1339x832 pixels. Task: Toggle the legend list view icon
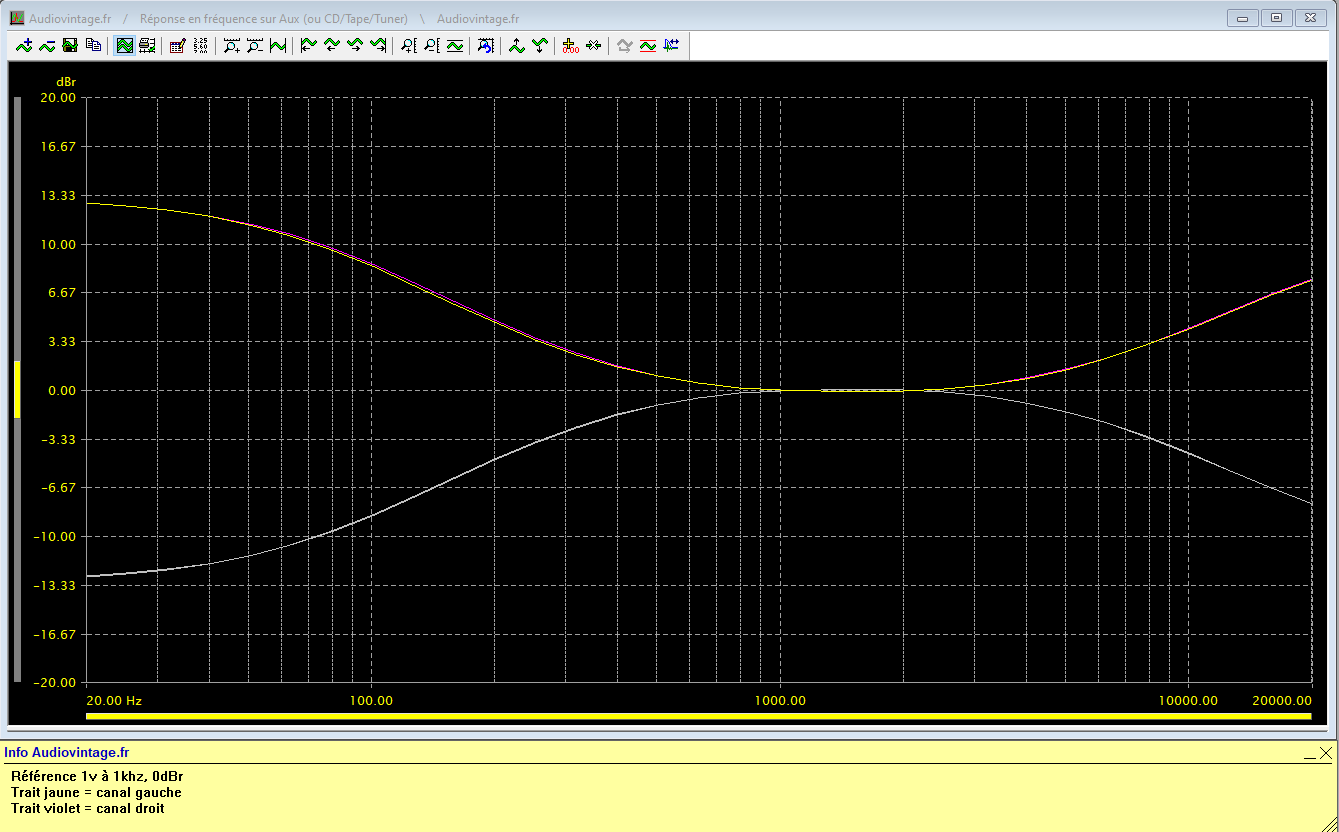(x=148, y=45)
